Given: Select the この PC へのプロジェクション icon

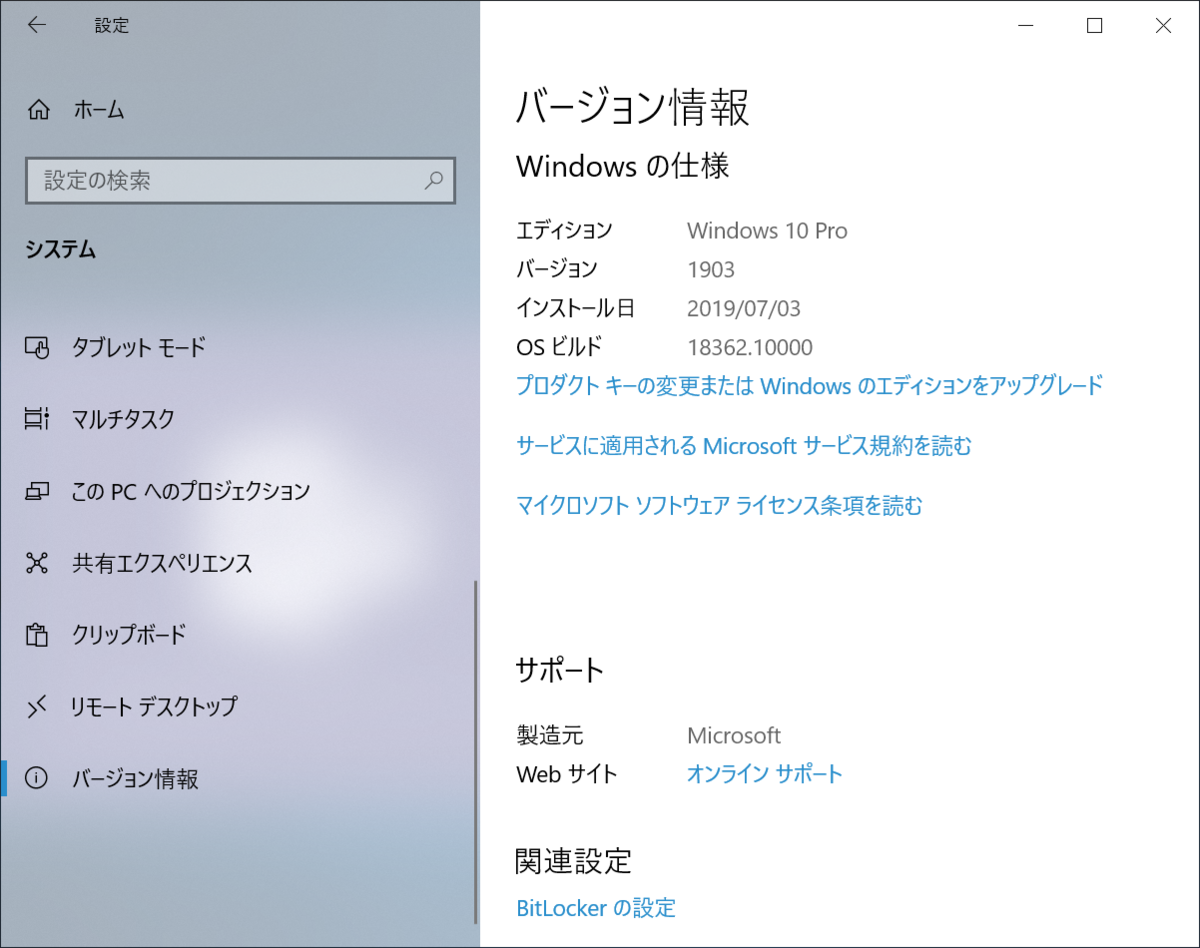Looking at the screenshot, I should [x=38, y=490].
